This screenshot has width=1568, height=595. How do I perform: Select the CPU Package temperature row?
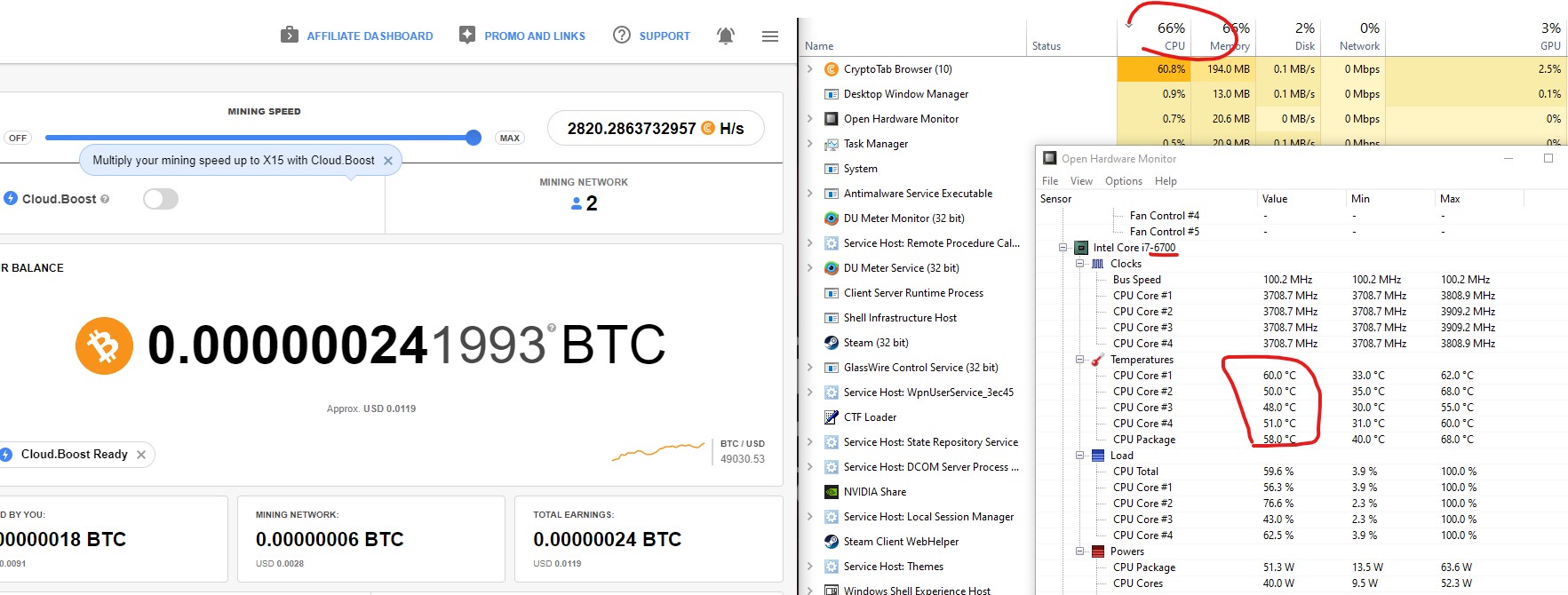coord(1303,440)
